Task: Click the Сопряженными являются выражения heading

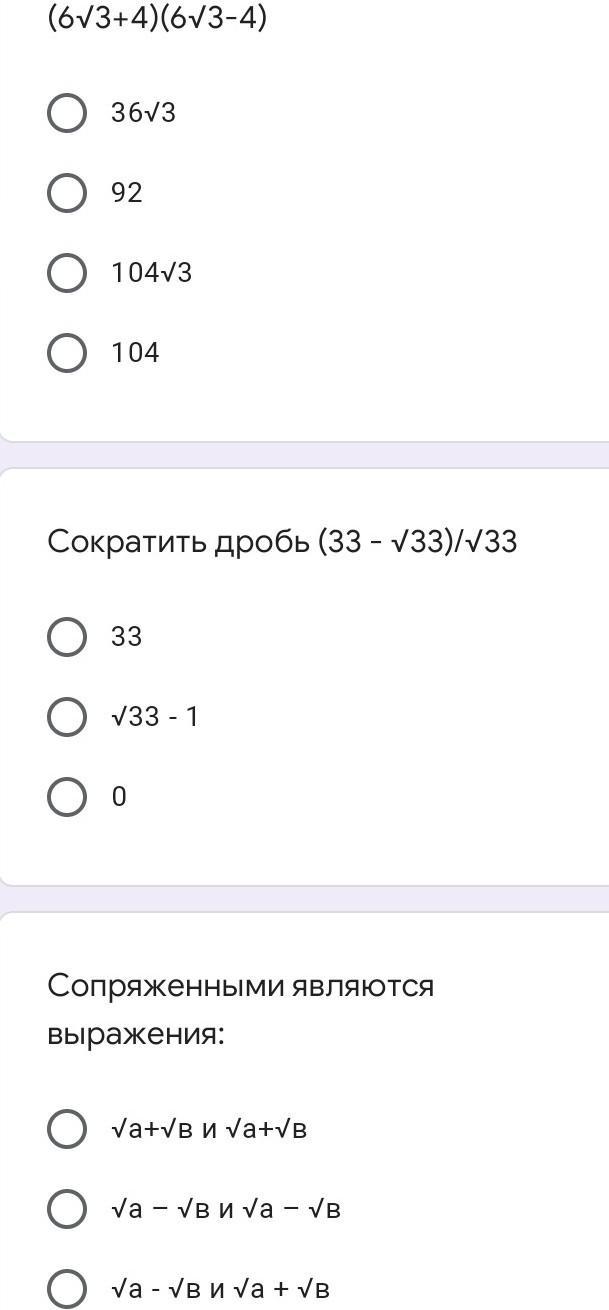Action: (x=240, y=1009)
